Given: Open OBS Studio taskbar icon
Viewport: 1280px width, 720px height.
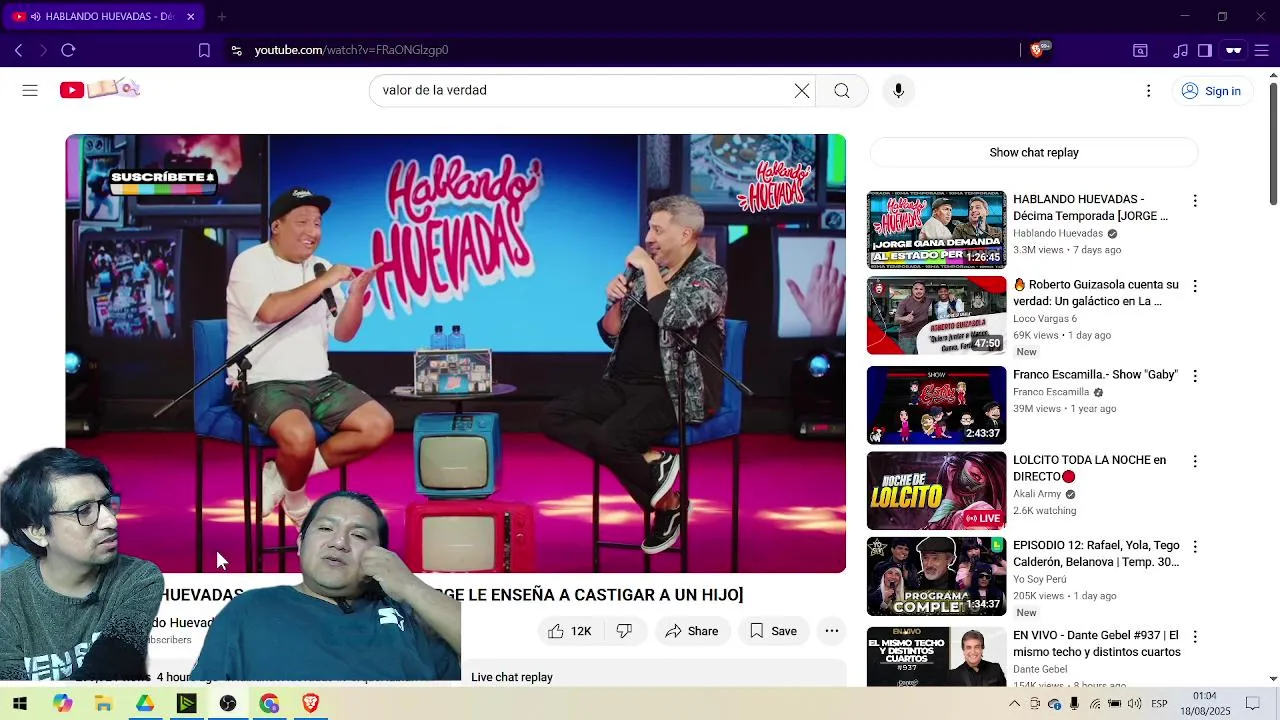Looking at the screenshot, I should click(228, 704).
